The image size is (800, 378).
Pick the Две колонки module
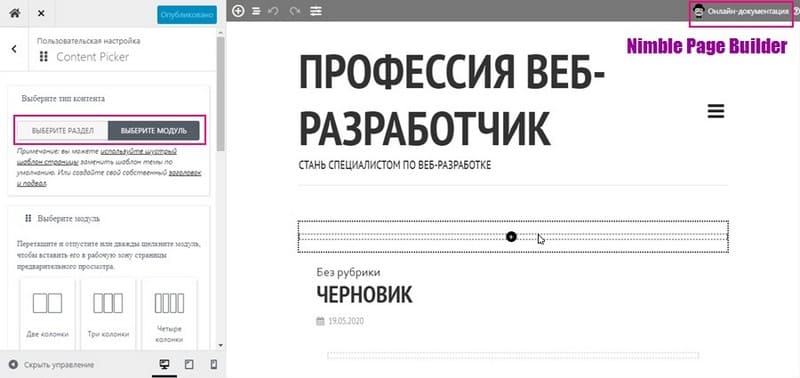pos(47,313)
